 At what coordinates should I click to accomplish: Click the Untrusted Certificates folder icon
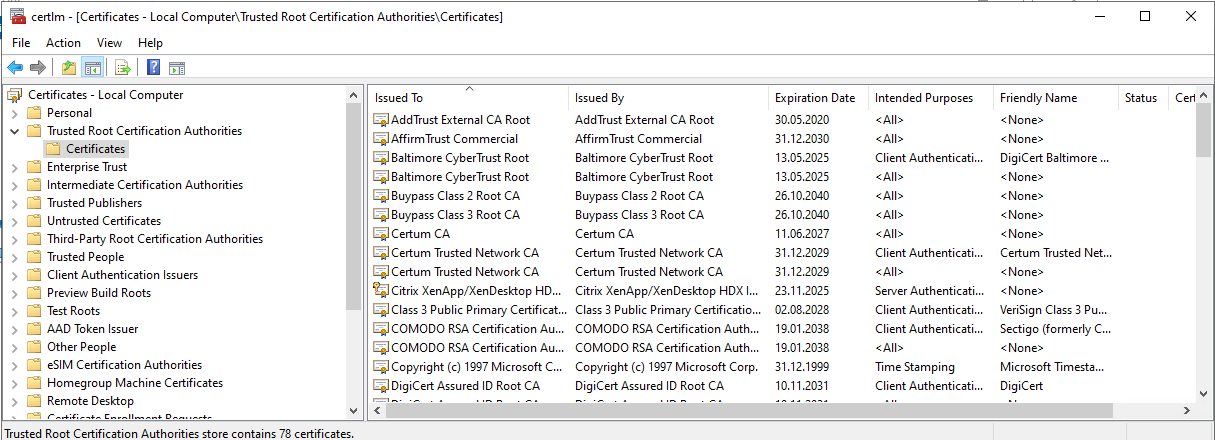coord(34,221)
